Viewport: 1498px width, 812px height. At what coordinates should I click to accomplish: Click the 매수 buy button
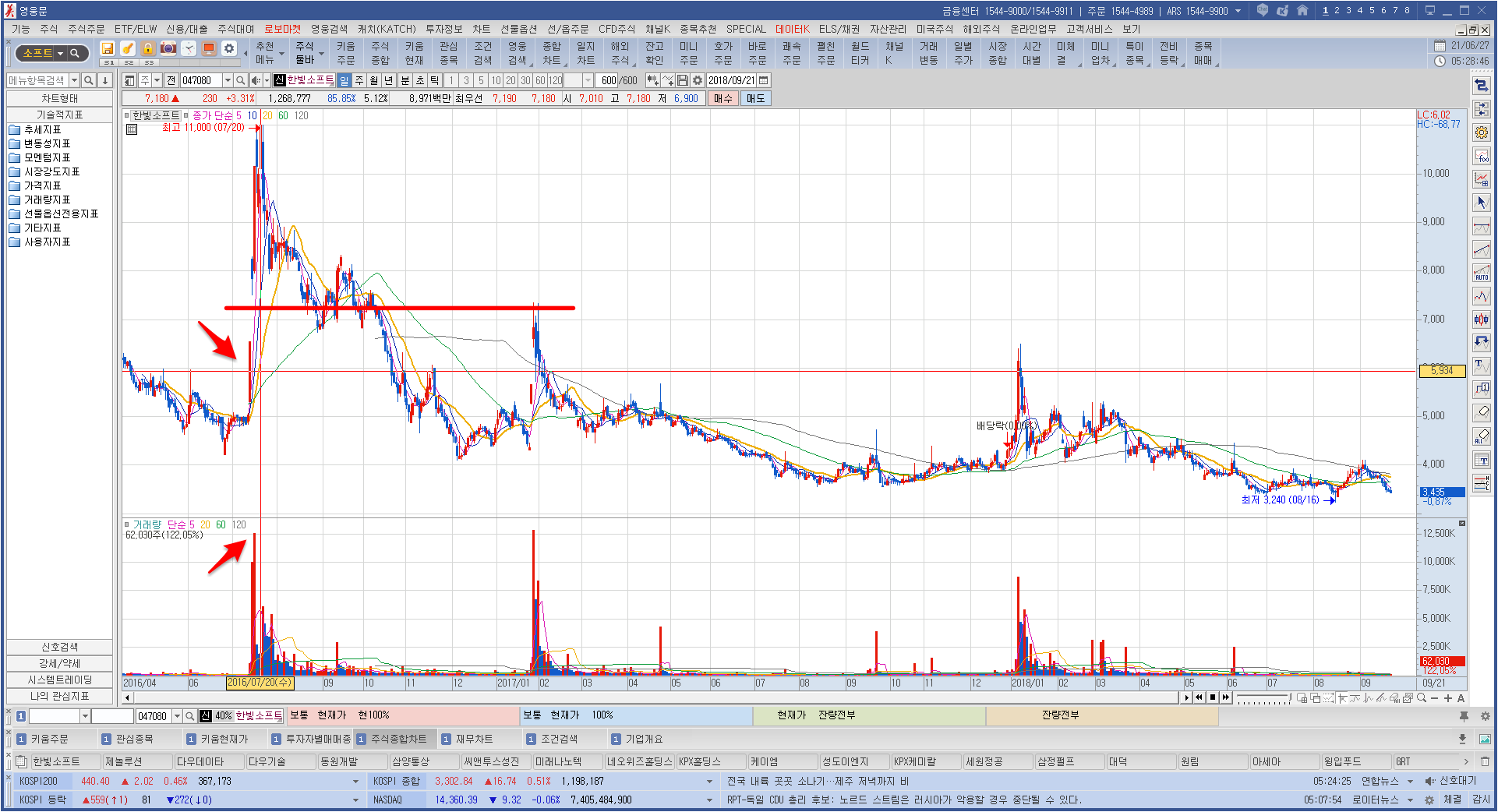[723, 98]
